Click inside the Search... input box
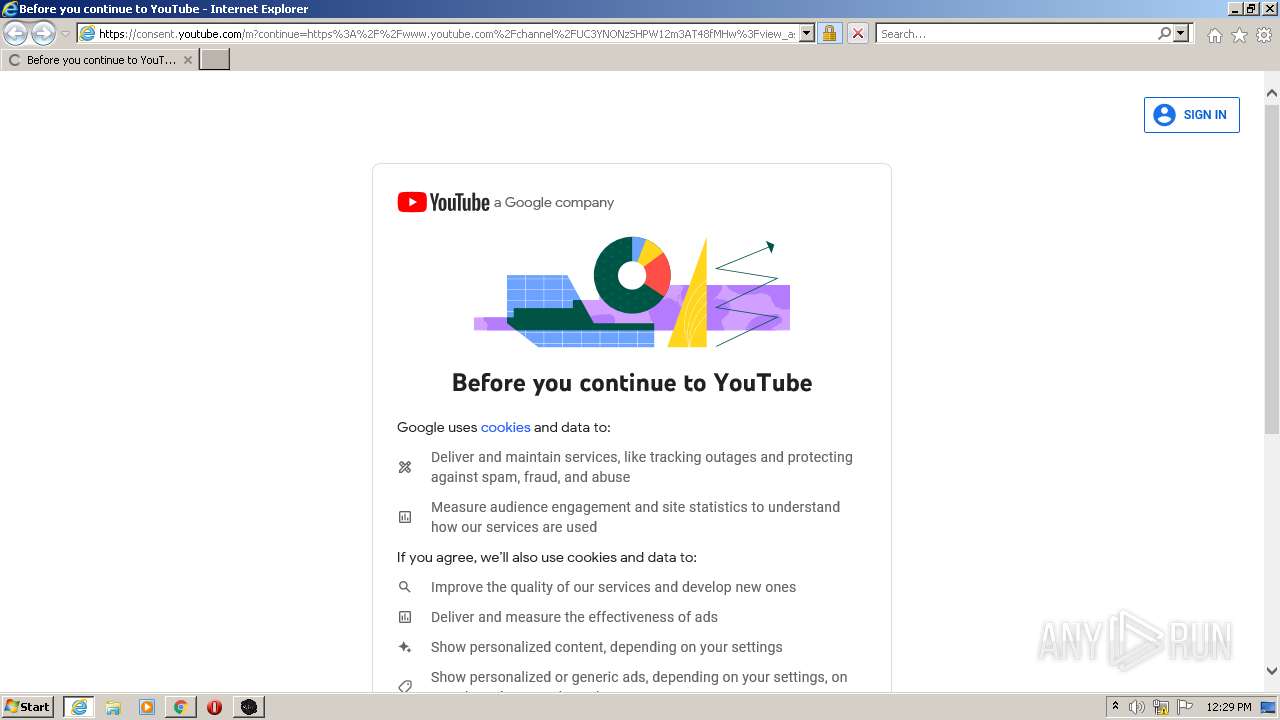The height and width of the screenshot is (720, 1280). pyautogui.click(x=1016, y=34)
